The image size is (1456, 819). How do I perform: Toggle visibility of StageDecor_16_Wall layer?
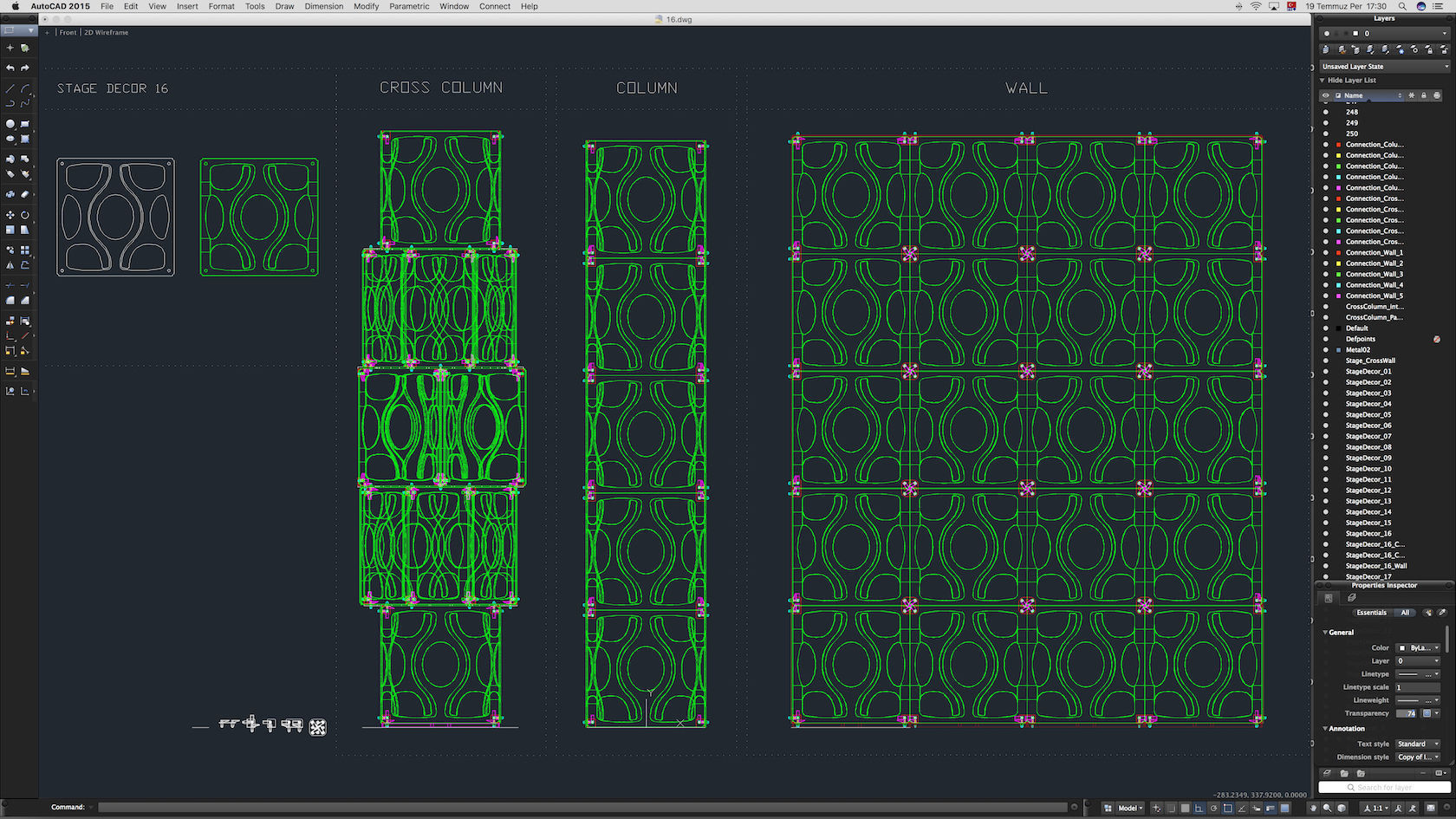click(1325, 566)
